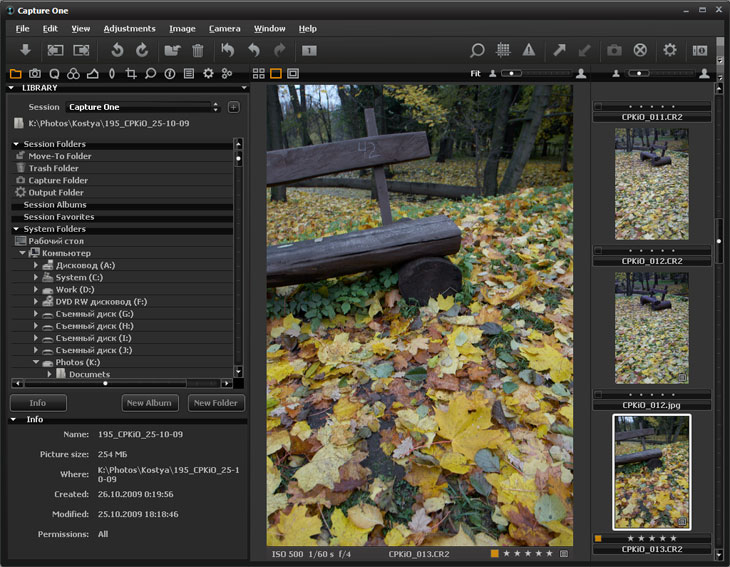730x567 pixels.
Task: Toggle the single image viewer mode
Action: point(276,73)
